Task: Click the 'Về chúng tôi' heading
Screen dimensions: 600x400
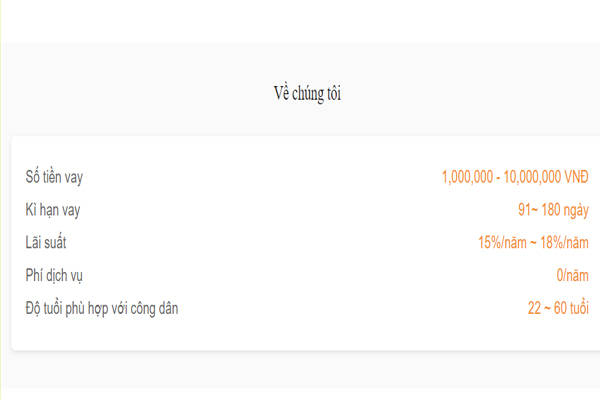Action: tap(307, 94)
